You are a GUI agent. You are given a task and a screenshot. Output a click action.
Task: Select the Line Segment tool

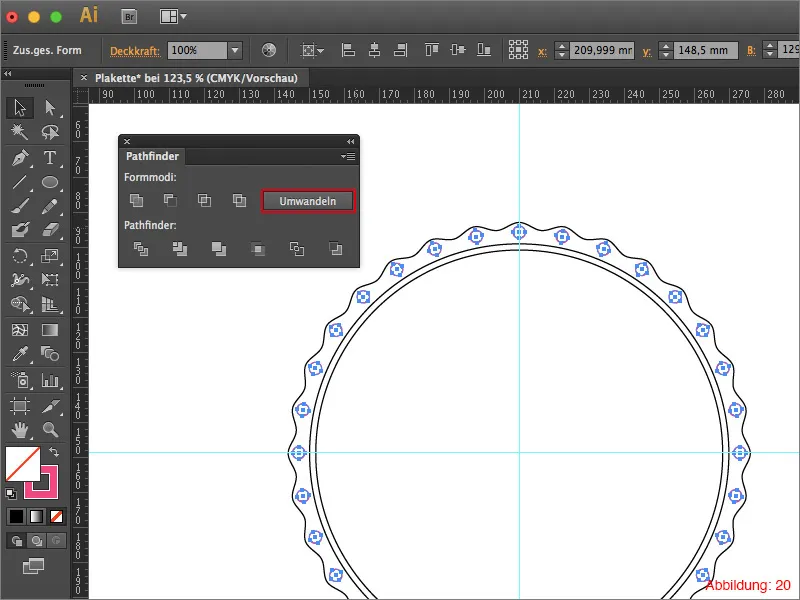20,182
